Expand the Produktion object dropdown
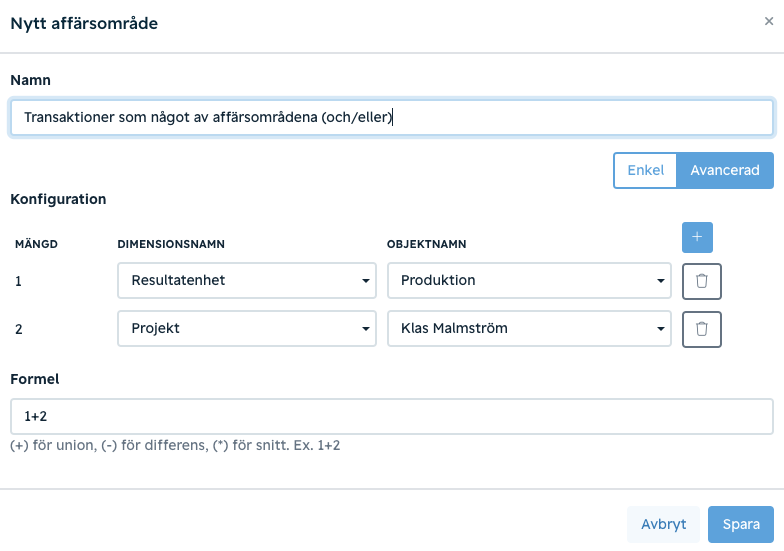784x551 pixels. [529, 280]
